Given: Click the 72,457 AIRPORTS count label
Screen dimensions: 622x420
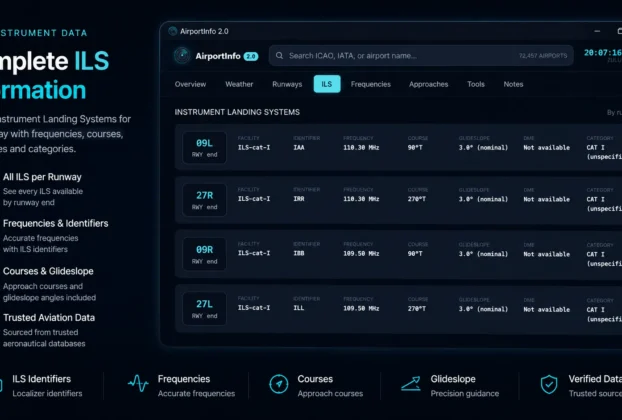Looking at the screenshot, I should coord(543,56).
